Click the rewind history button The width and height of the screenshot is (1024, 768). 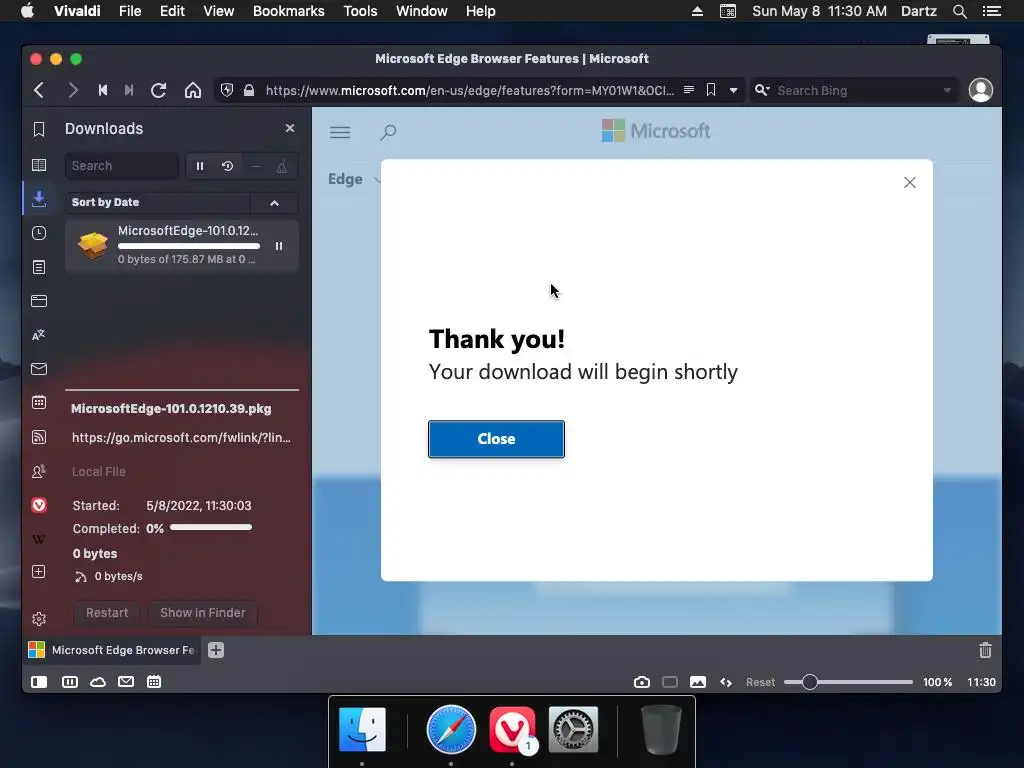click(103, 90)
